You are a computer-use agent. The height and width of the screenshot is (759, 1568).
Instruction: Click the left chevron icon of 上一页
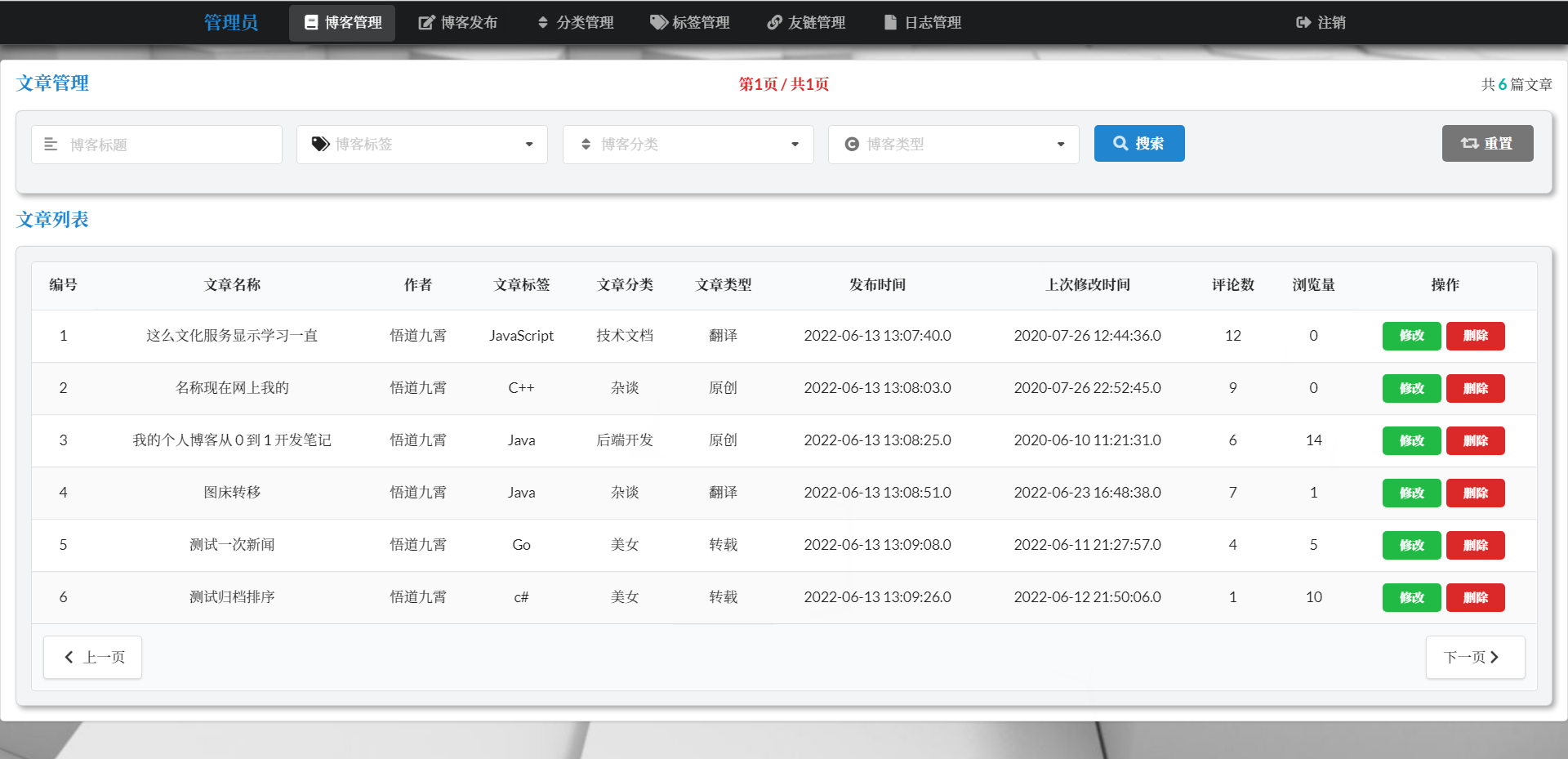[69, 657]
